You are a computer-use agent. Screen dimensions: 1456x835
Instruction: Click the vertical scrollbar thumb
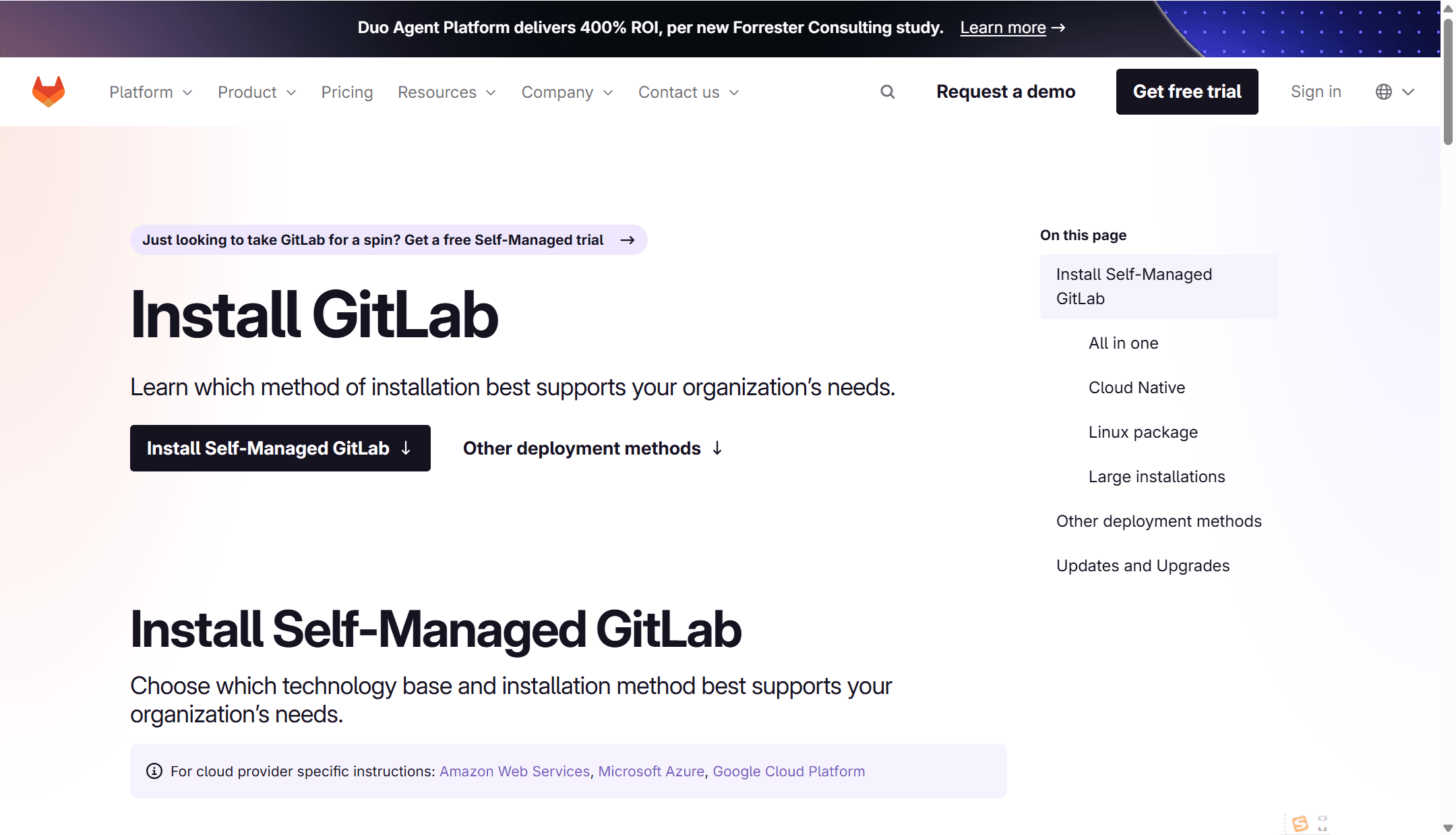[1448, 81]
